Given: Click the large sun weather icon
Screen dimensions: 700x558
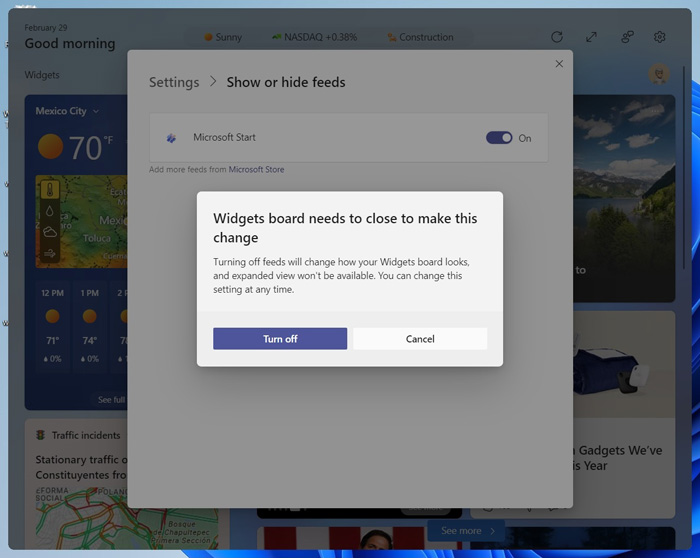Looking at the screenshot, I should 50,146.
